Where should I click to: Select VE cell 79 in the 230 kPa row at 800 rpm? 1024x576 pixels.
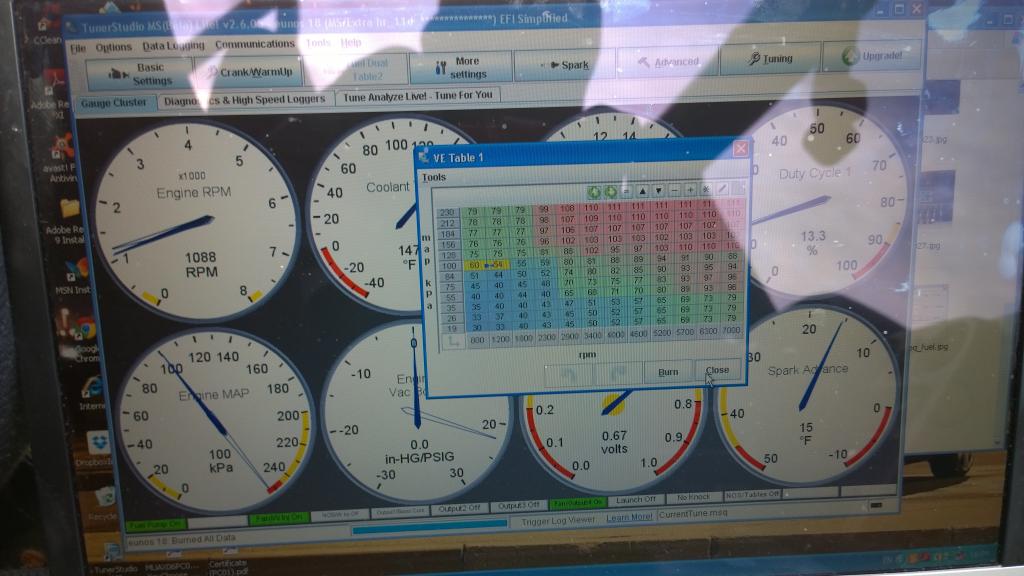pyautogui.click(x=473, y=212)
